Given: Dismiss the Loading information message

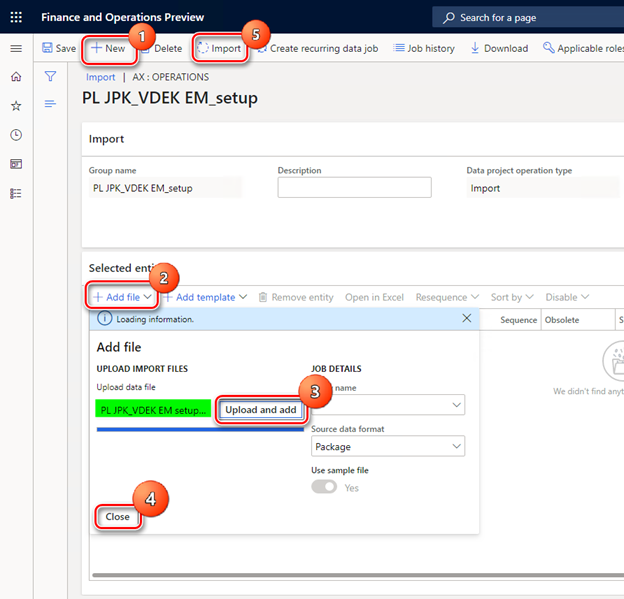Looking at the screenshot, I should click(467, 318).
